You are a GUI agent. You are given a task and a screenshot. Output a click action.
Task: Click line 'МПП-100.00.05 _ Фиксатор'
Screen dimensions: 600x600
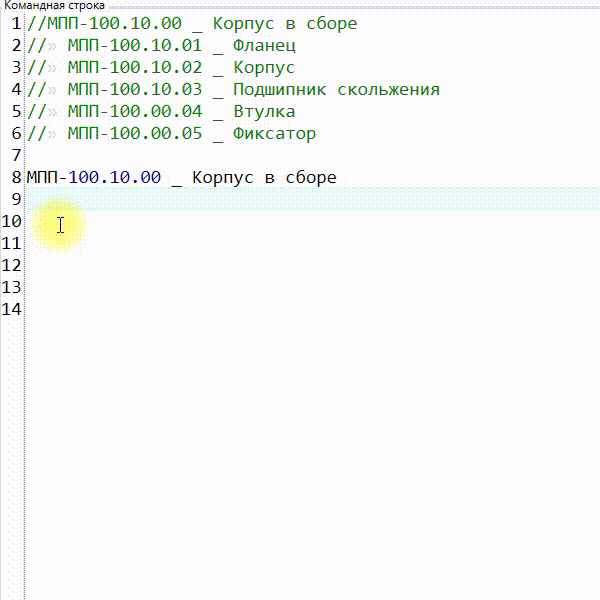[192, 134]
